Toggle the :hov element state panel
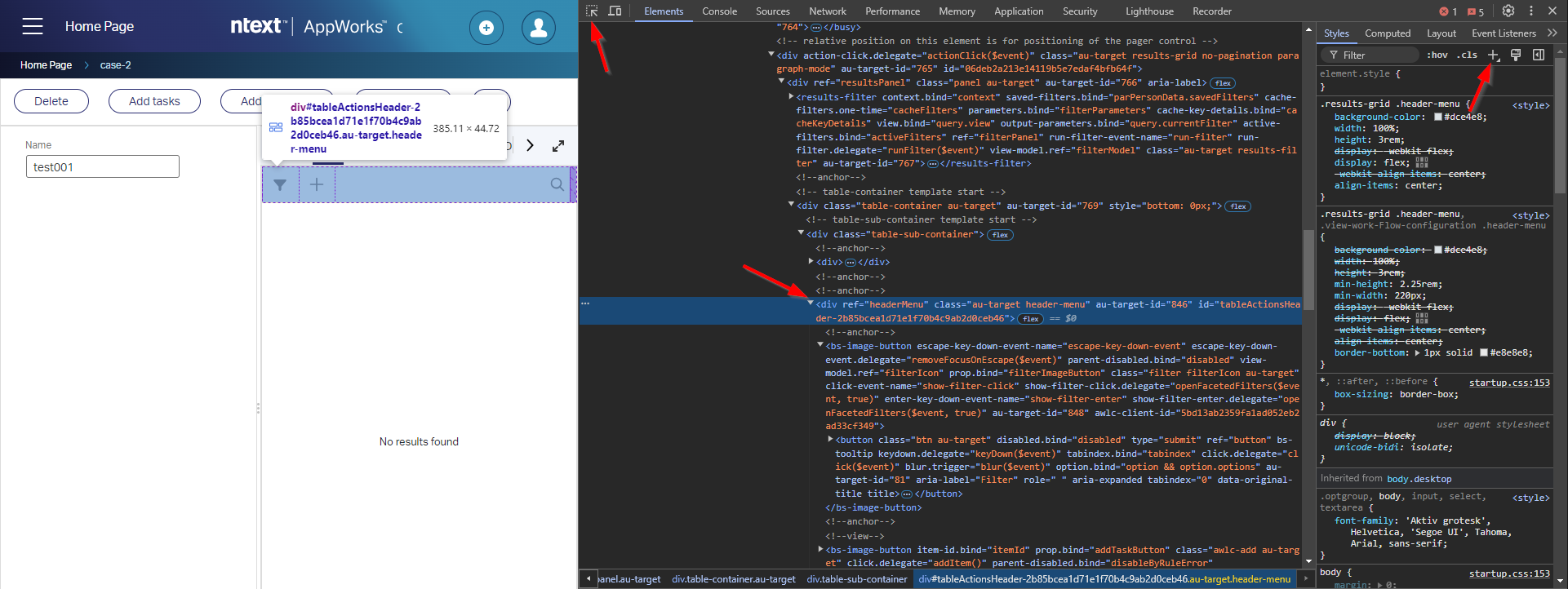 tap(1437, 55)
